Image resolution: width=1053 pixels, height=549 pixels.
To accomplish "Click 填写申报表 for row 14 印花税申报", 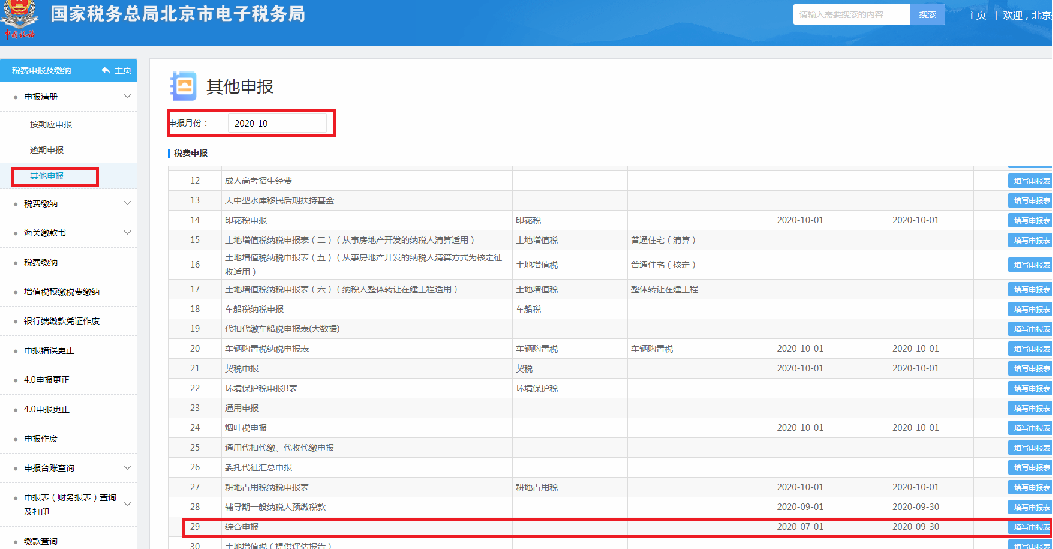I will [x=1032, y=220].
